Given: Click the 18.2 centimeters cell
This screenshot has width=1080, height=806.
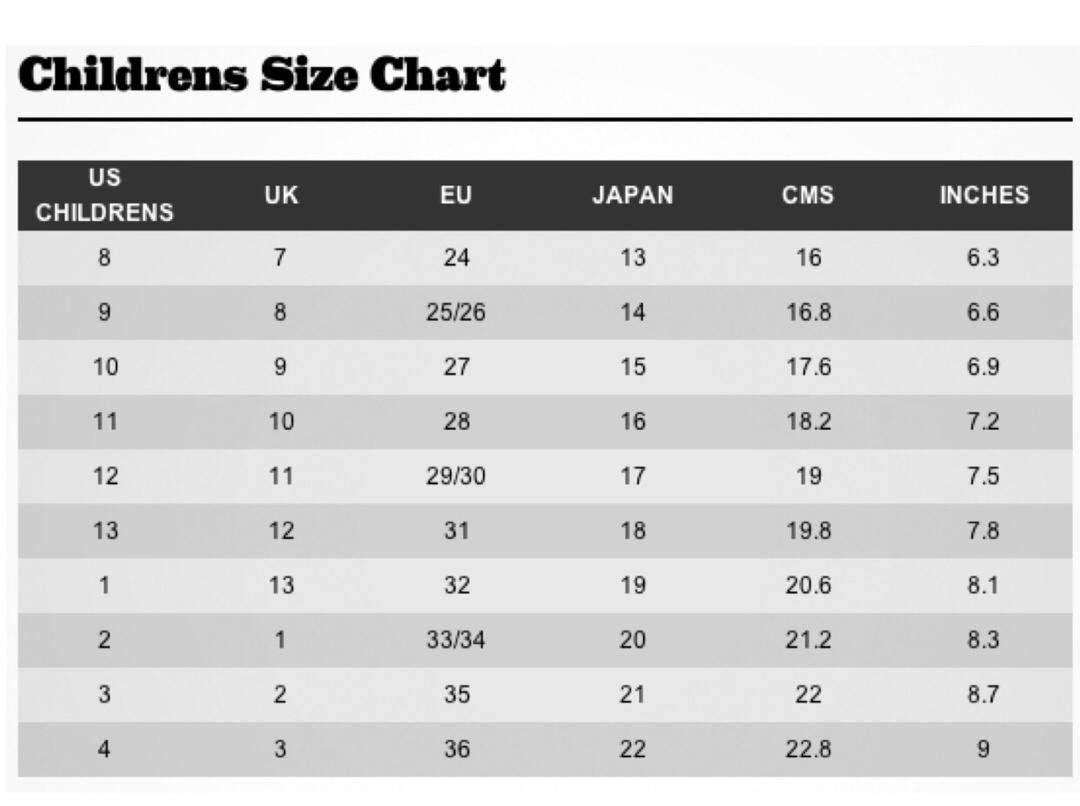Looking at the screenshot, I should point(809,421).
